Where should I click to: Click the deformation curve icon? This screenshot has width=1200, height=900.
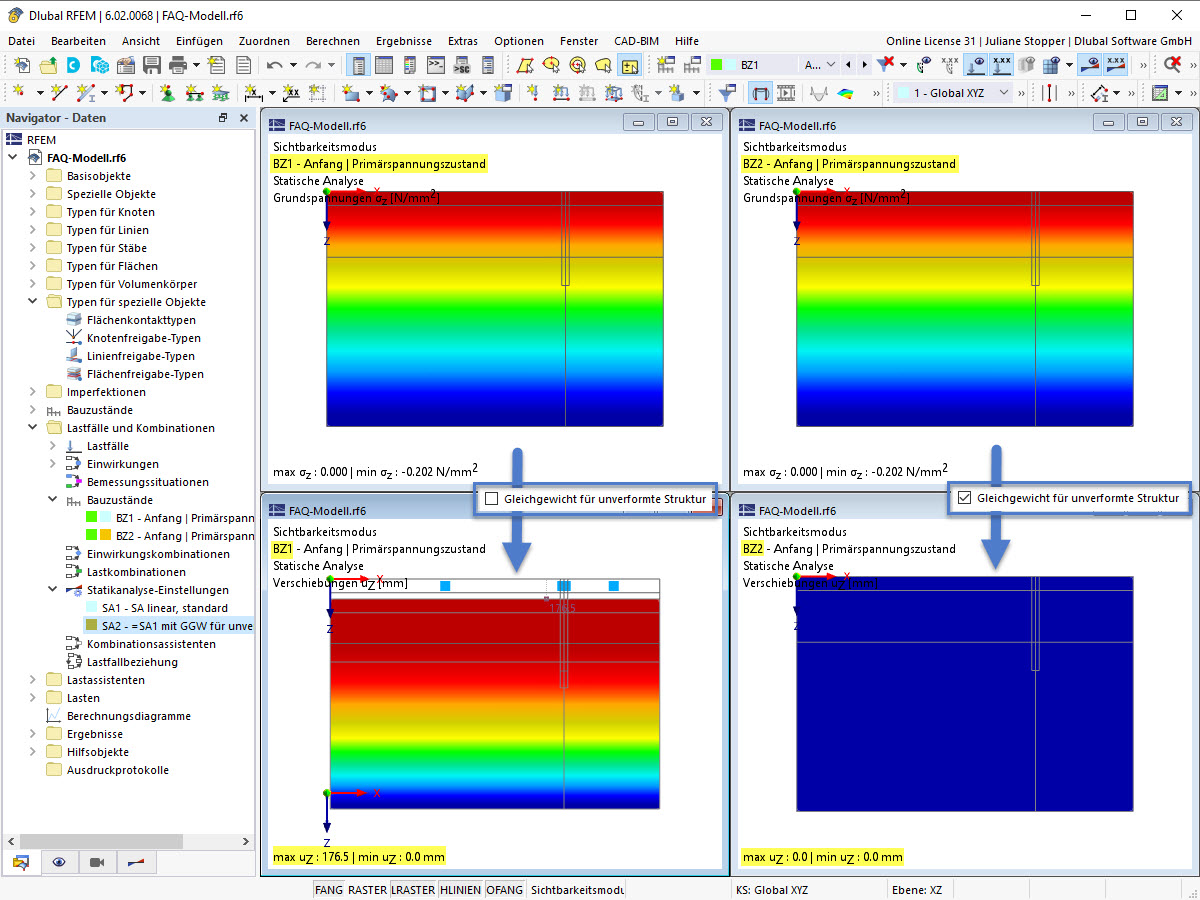coord(819,93)
